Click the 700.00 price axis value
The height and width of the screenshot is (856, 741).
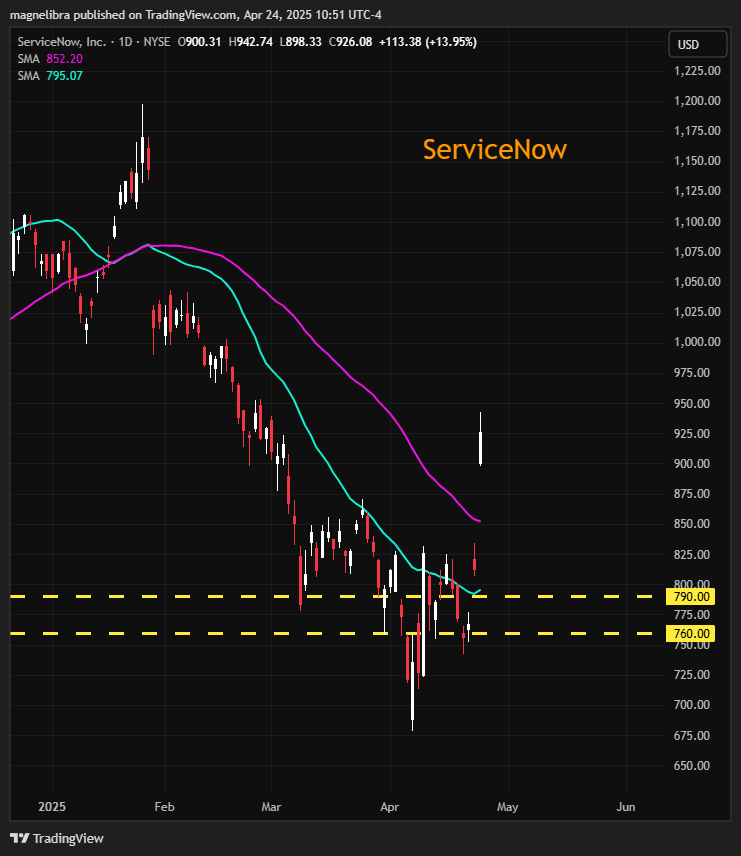click(692, 705)
